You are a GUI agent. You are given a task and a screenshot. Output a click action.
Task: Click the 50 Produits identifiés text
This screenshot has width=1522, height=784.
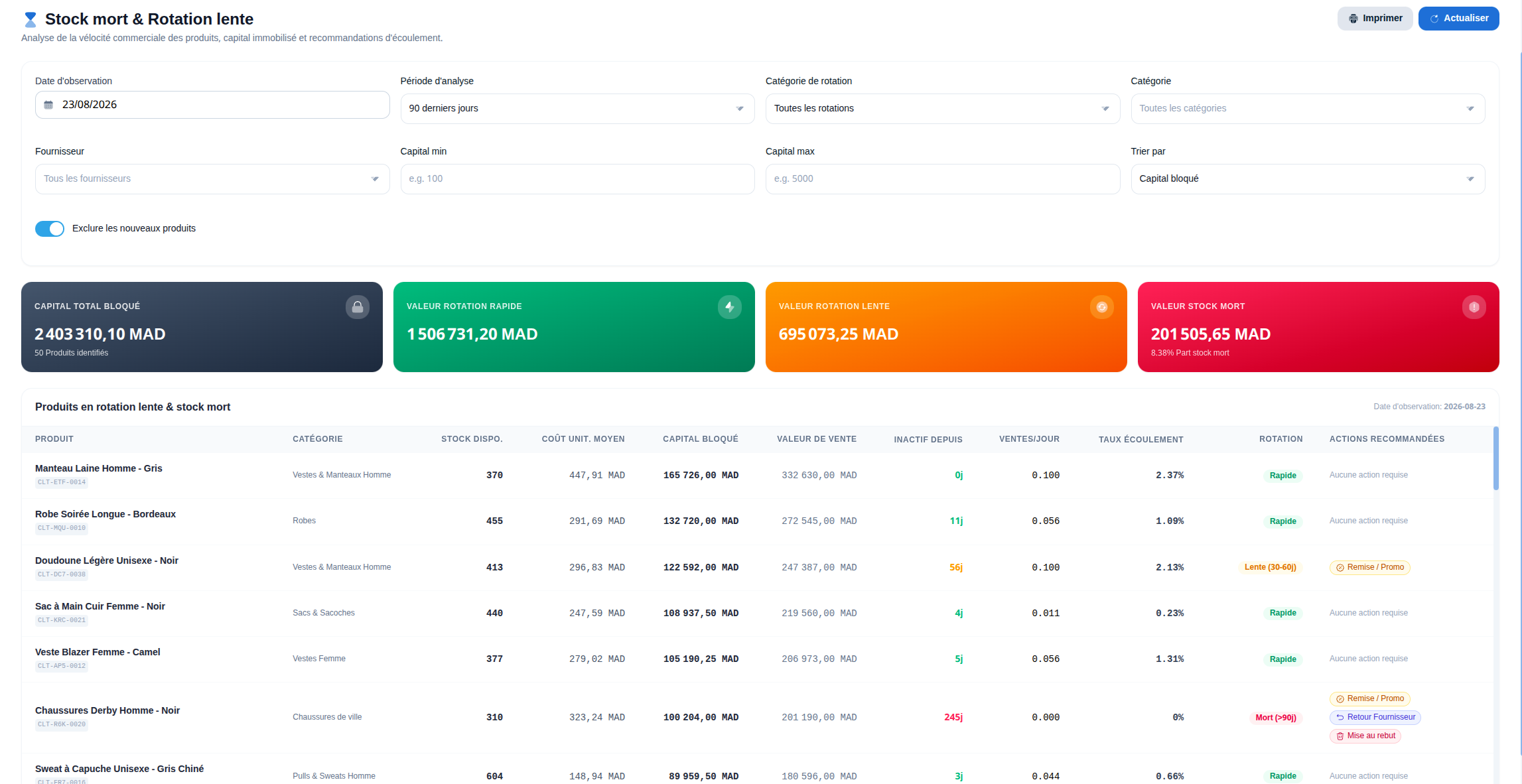72,354
